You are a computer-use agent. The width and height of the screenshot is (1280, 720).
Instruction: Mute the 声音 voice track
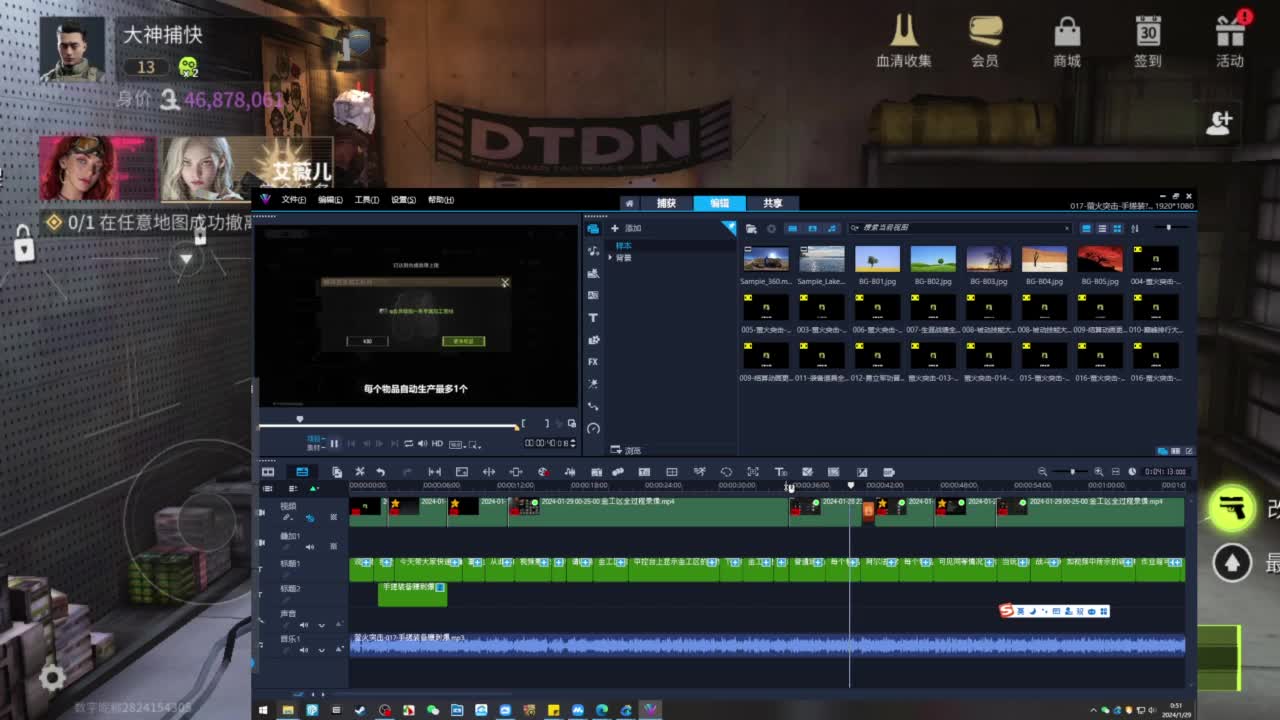click(304, 625)
